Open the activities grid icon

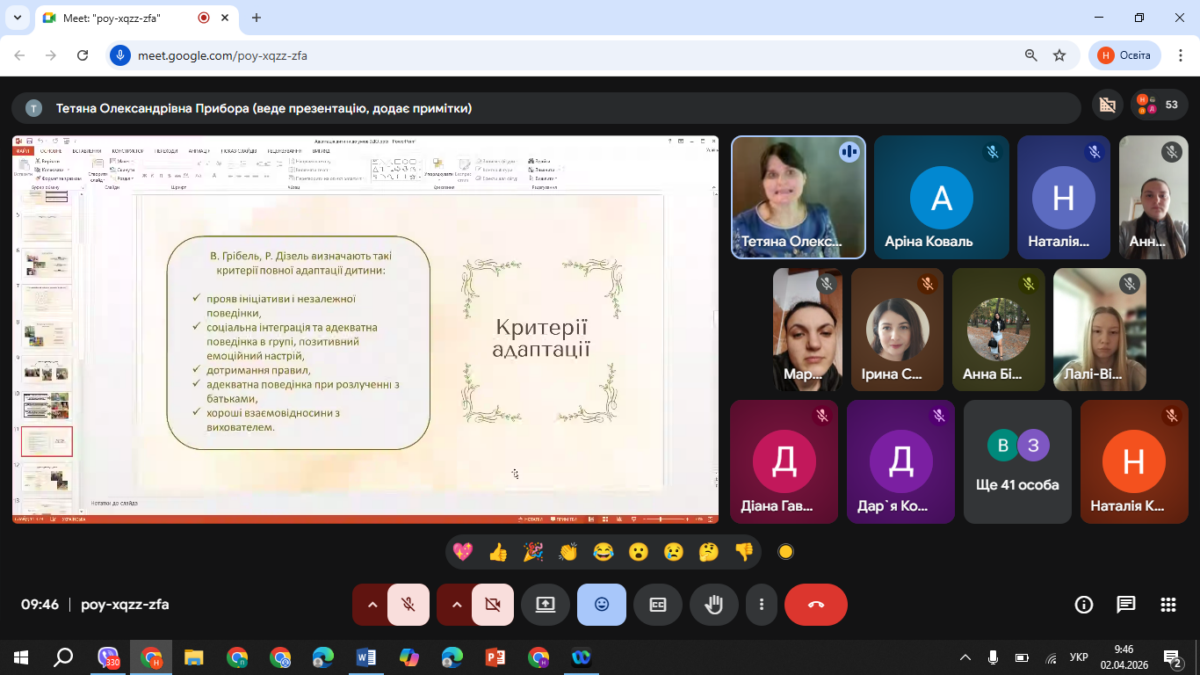point(1168,604)
